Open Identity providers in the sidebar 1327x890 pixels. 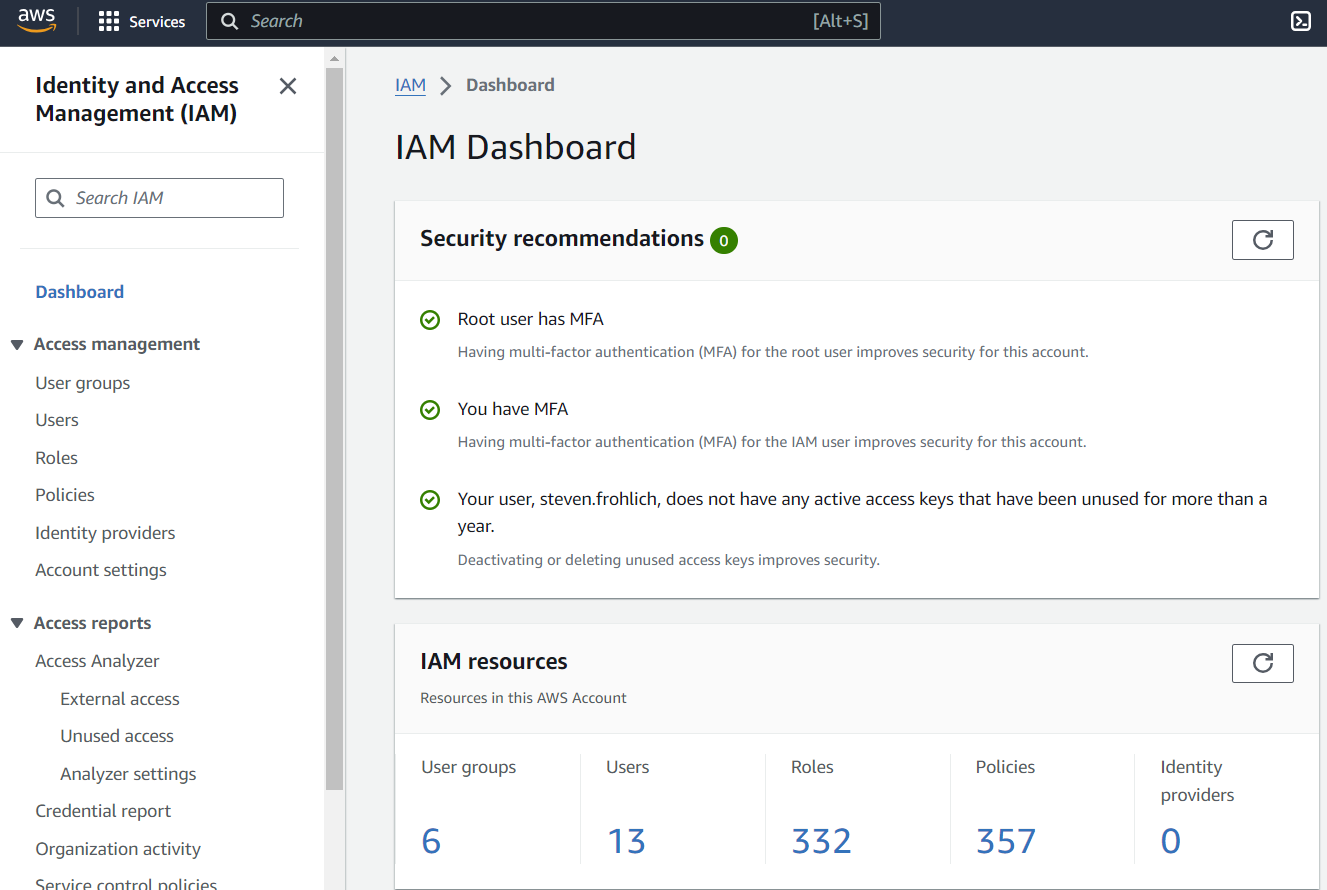tap(105, 533)
